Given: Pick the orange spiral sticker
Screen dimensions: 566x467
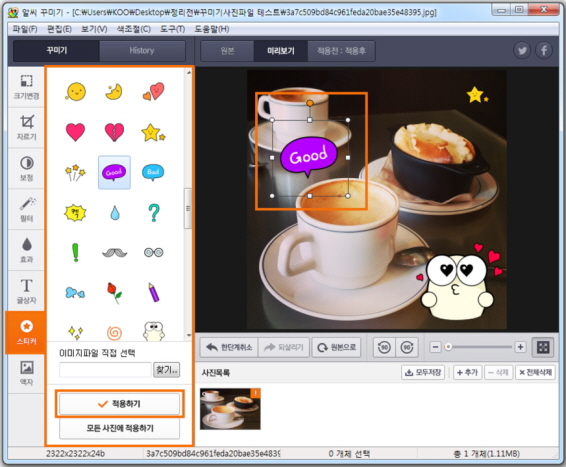Looking at the screenshot, I should click(114, 333).
